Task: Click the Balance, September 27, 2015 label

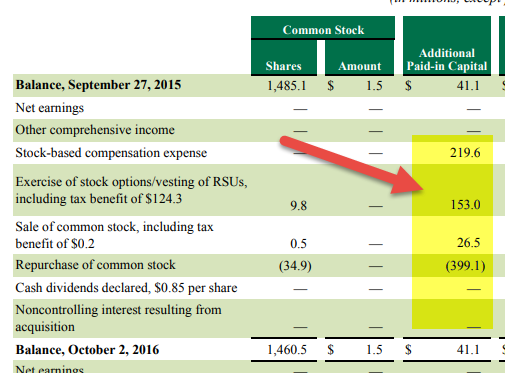Action: pos(98,85)
